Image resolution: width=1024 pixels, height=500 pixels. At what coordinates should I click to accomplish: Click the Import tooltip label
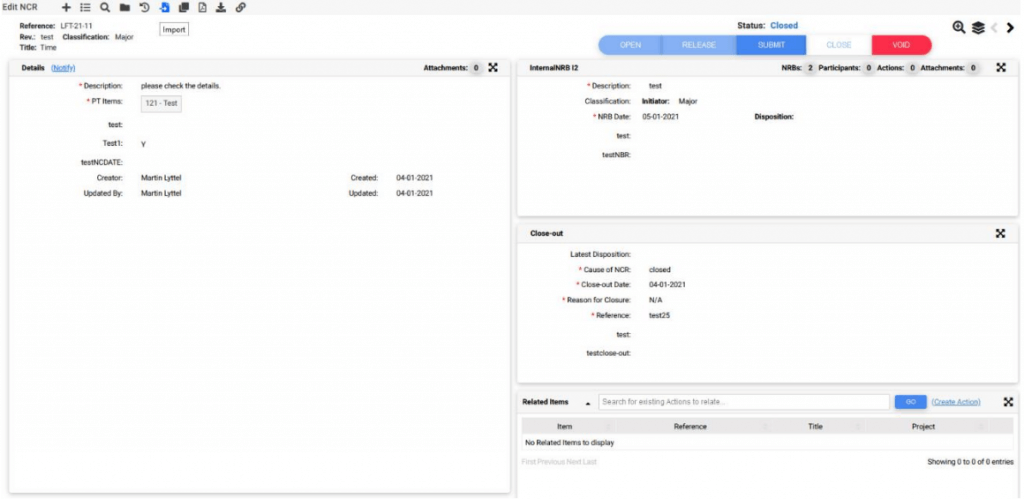[x=174, y=29]
